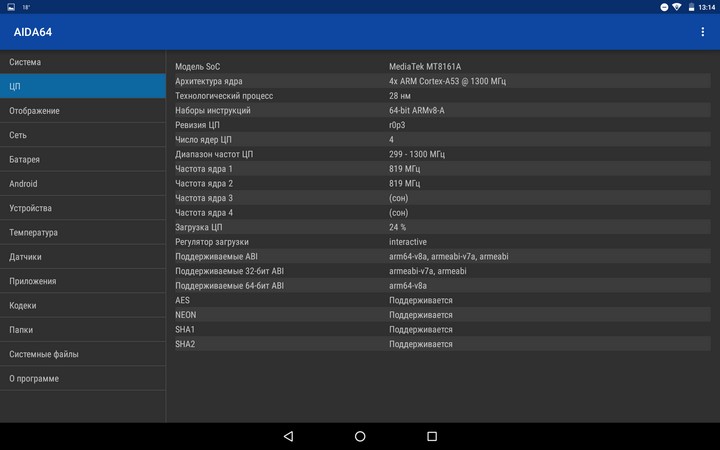The image size is (720, 450).
Task: Select the SHA2 row label
Action: pyautogui.click(x=185, y=344)
